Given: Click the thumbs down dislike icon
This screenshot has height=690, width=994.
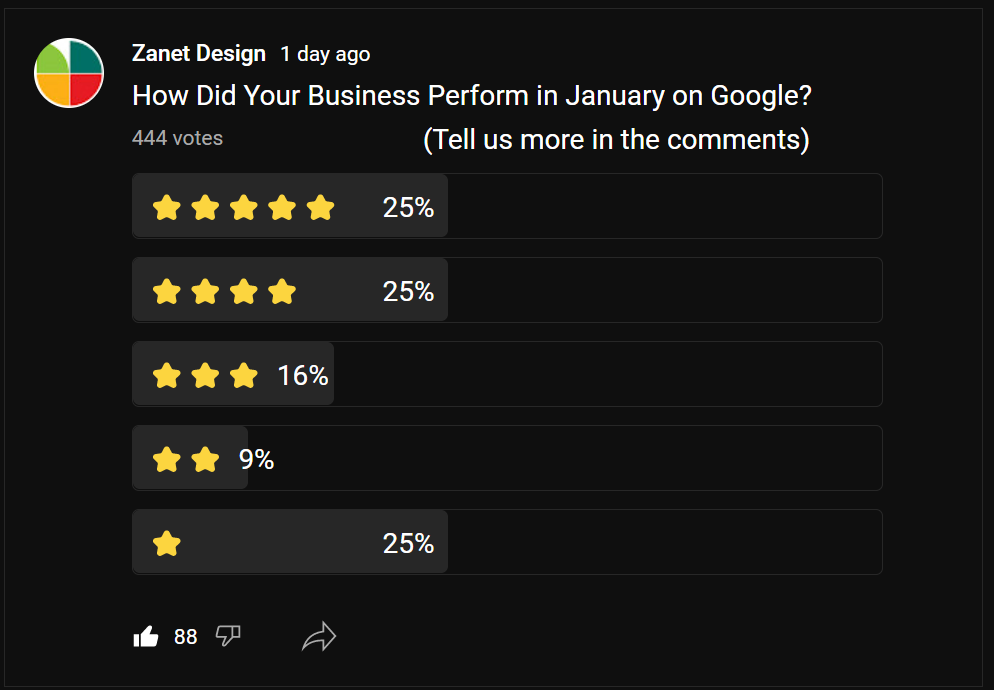Looking at the screenshot, I should click(228, 636).
